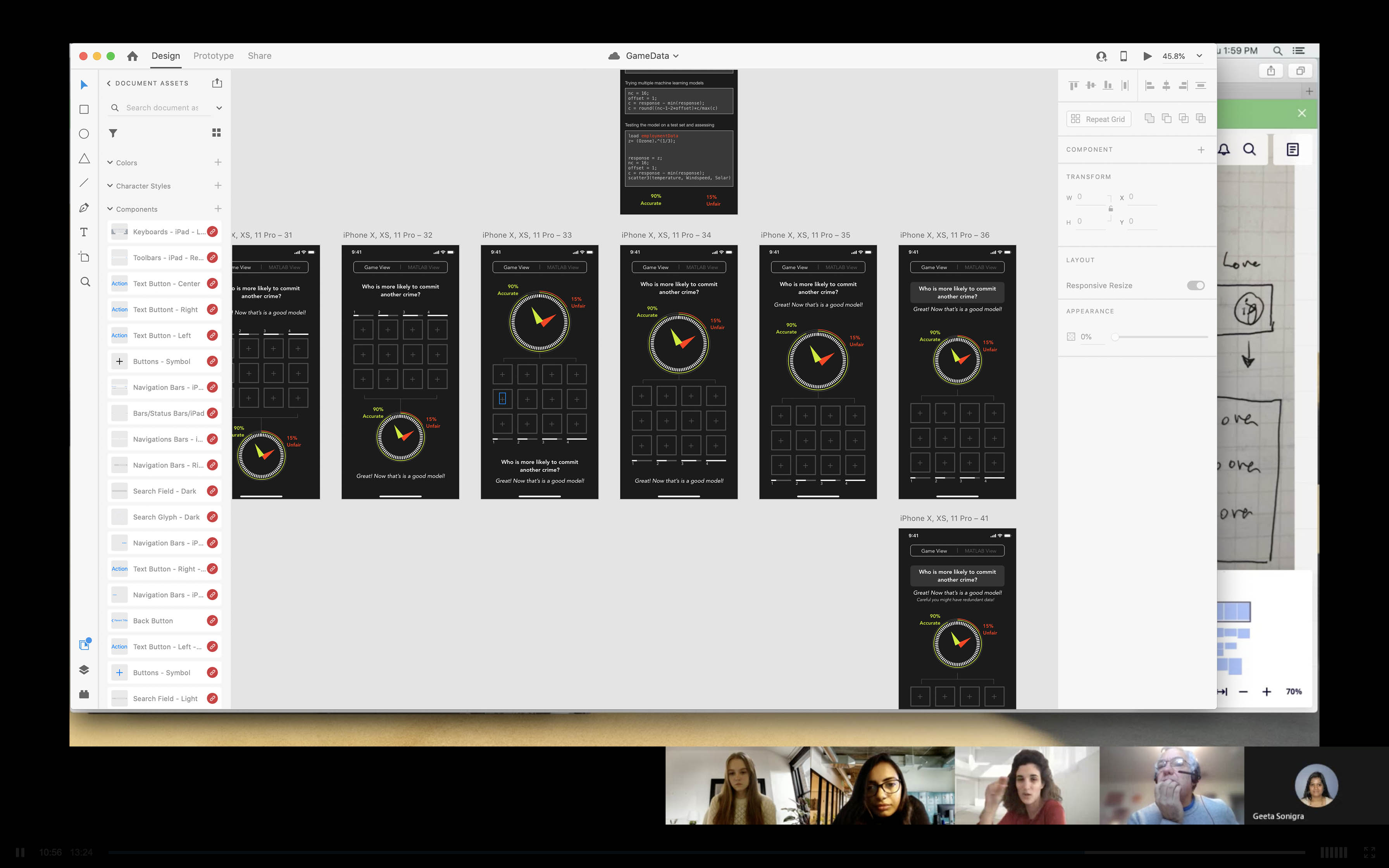1389x868 pixels.
Task: Click the Repeat Grid button
Action: click(1098, 119)
